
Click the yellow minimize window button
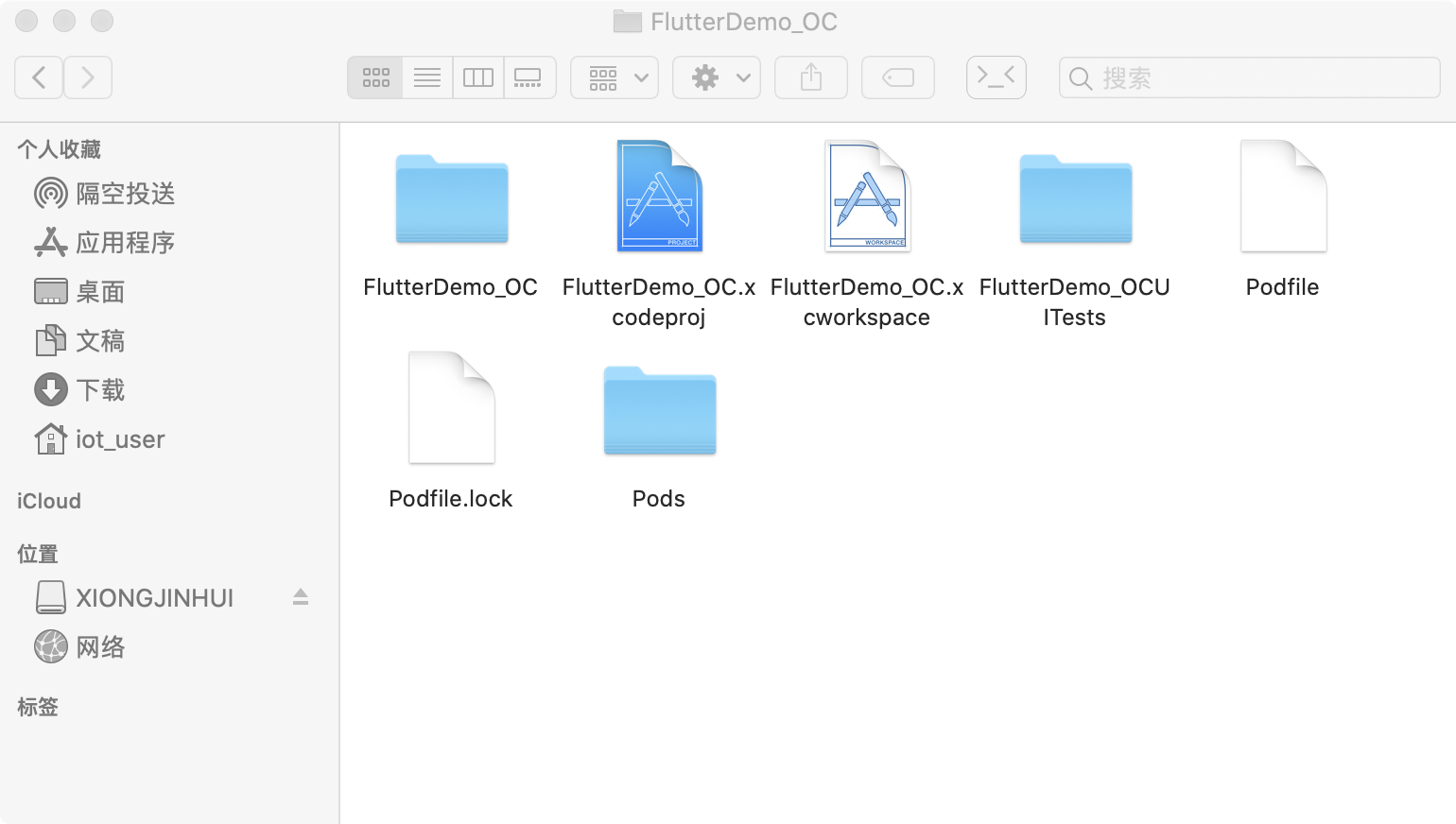pos(64,21)
